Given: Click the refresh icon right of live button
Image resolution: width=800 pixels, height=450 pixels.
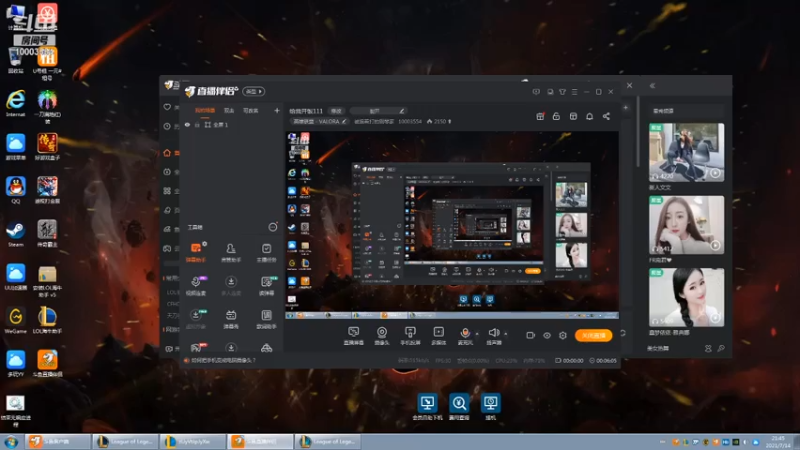Looking at the screenshot, I should (x=622, y=333).
